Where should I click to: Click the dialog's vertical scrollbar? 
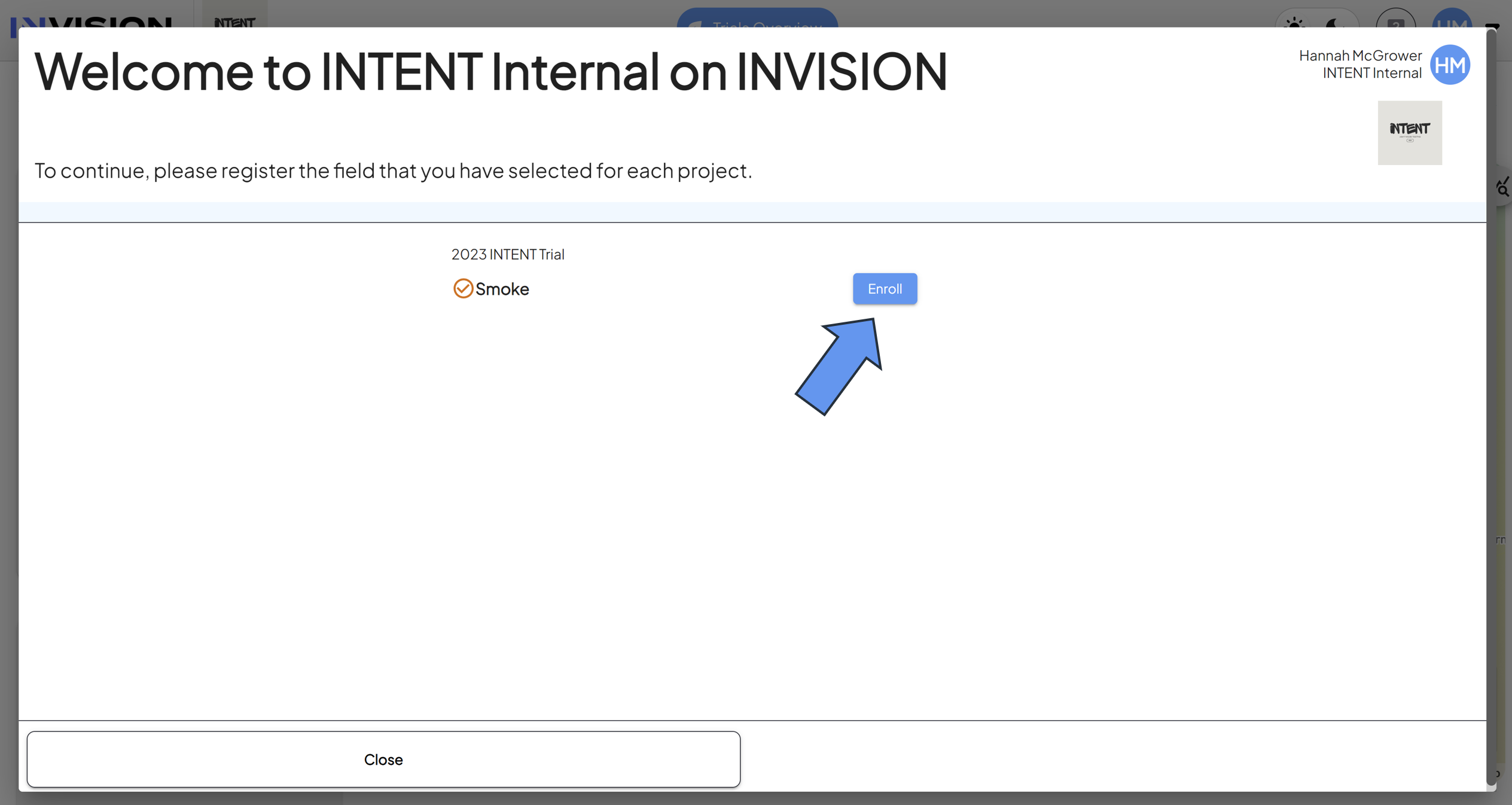pos(1491,407)
